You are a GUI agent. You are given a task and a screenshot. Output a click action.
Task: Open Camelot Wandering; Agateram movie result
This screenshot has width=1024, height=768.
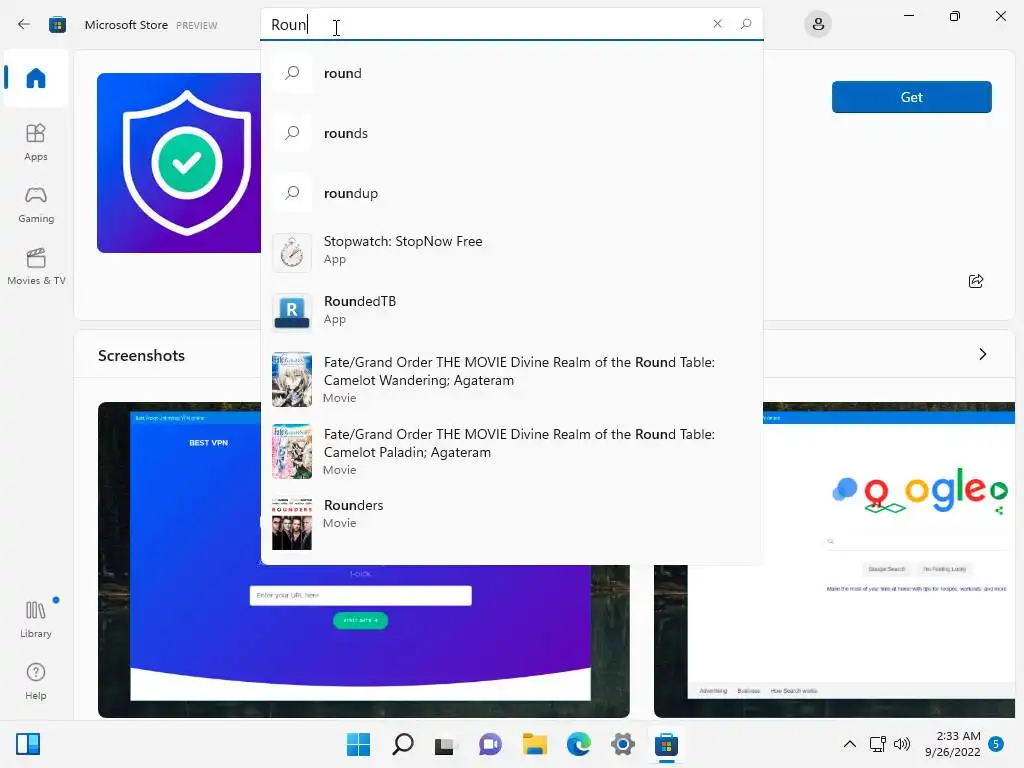[x=511, y=379]
